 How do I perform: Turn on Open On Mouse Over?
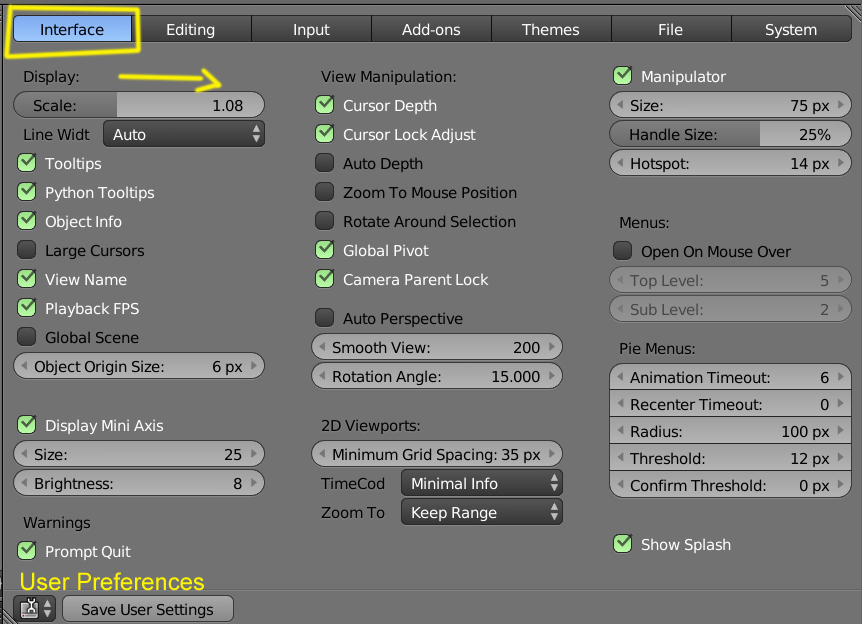[x=623, y=252]
